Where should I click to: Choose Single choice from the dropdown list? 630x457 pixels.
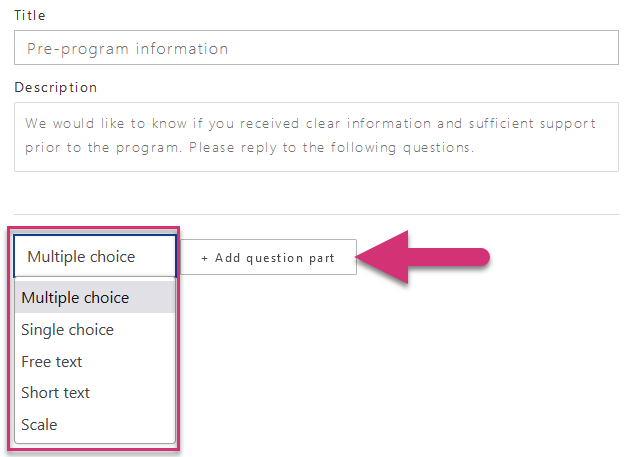(x=67, y=329)
